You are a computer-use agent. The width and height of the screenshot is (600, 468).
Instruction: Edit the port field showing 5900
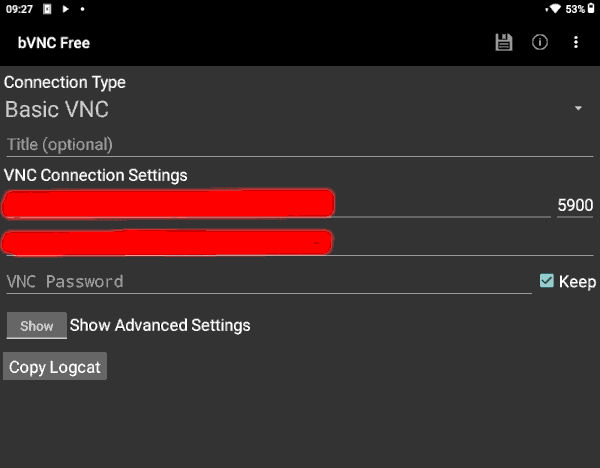click(574, 205)
